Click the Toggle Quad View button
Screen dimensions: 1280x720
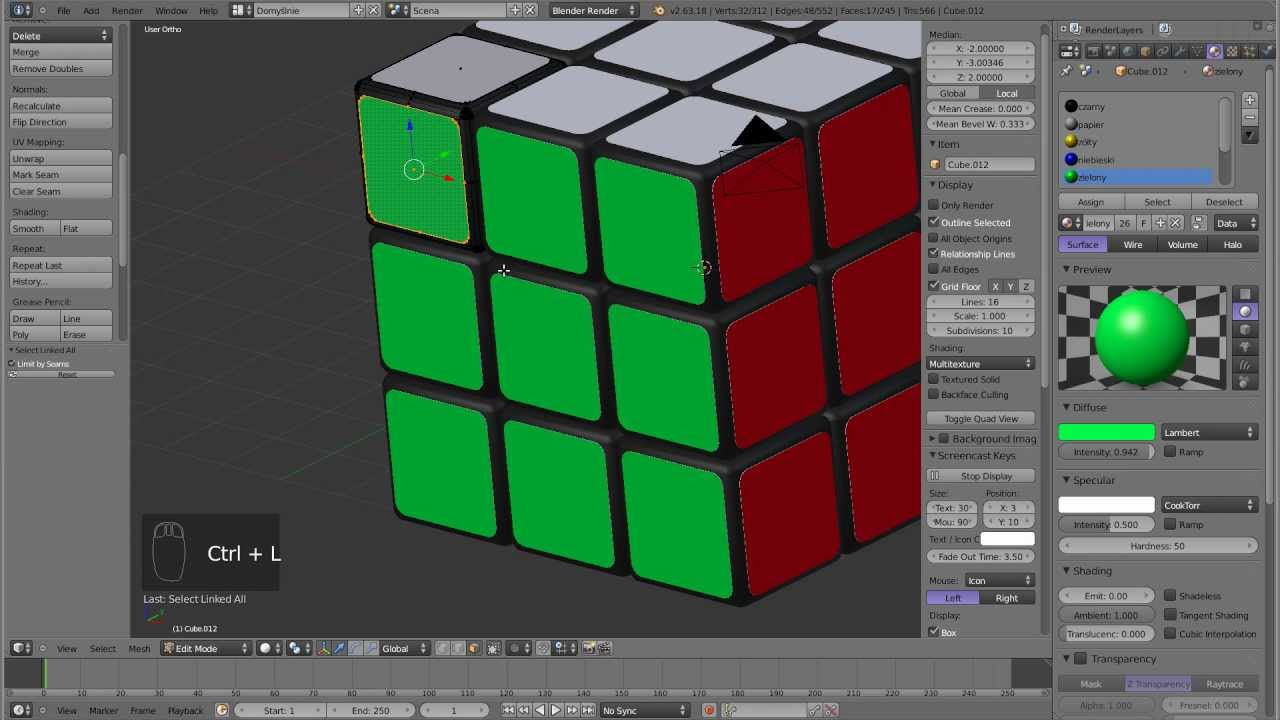click(980, 419)
